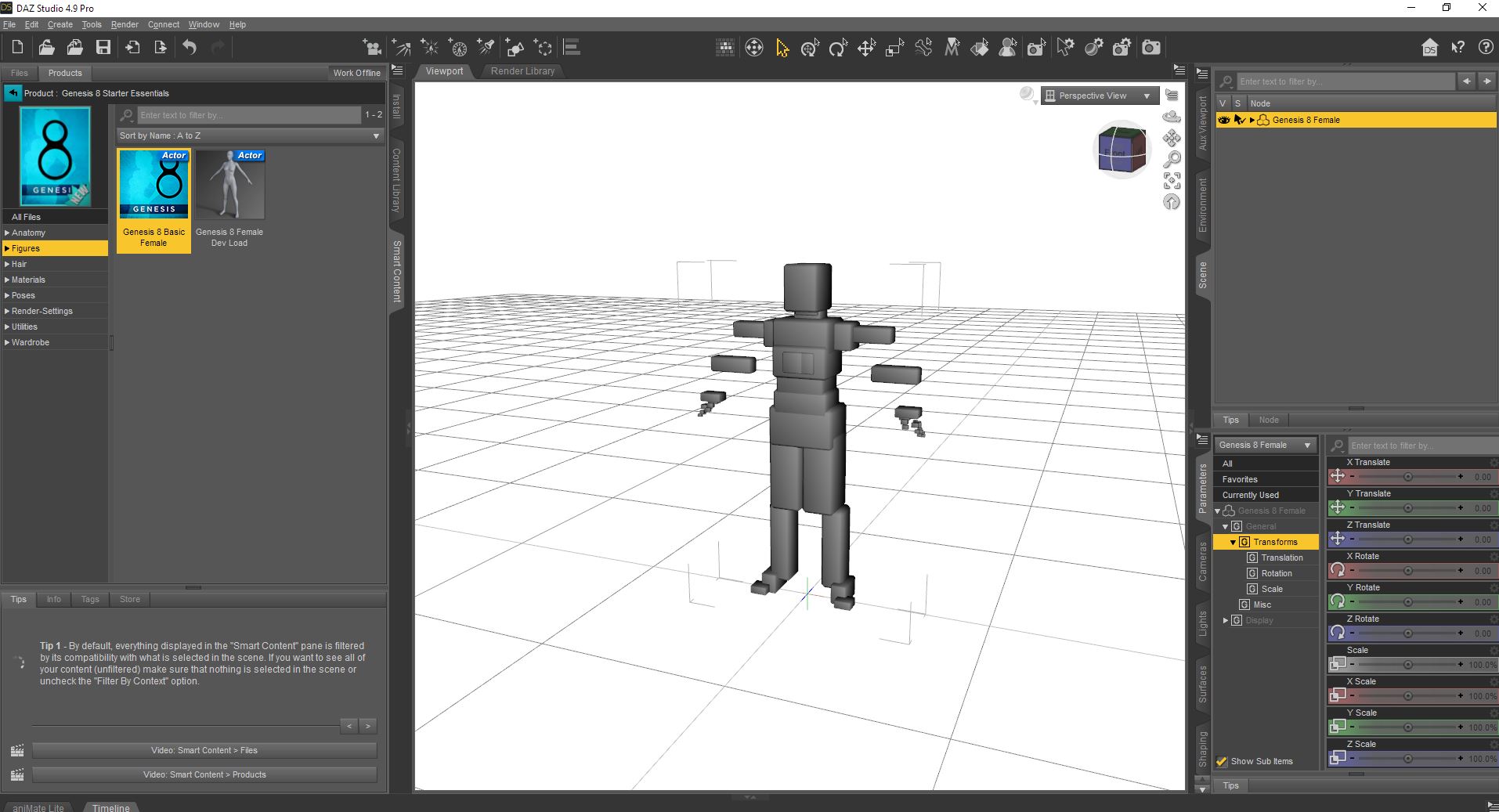Click the X Rotate slider

[x=1407, y=570]
